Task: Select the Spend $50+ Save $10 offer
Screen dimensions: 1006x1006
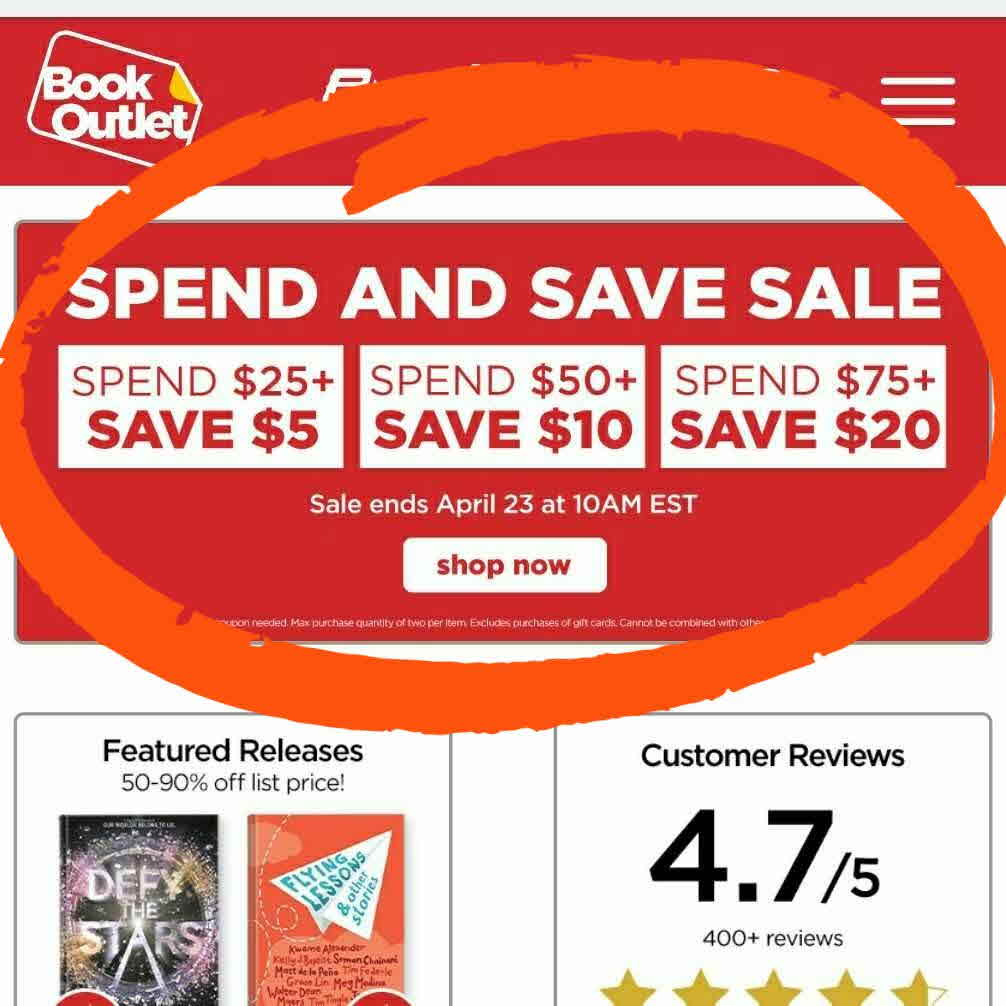Action: tap(502, 406)
